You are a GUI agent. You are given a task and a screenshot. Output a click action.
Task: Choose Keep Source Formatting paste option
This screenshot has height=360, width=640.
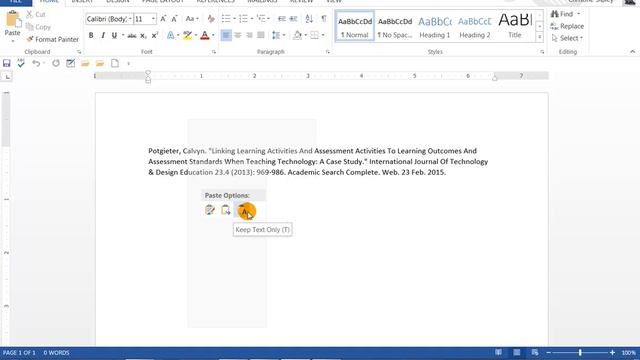(210, 210)
